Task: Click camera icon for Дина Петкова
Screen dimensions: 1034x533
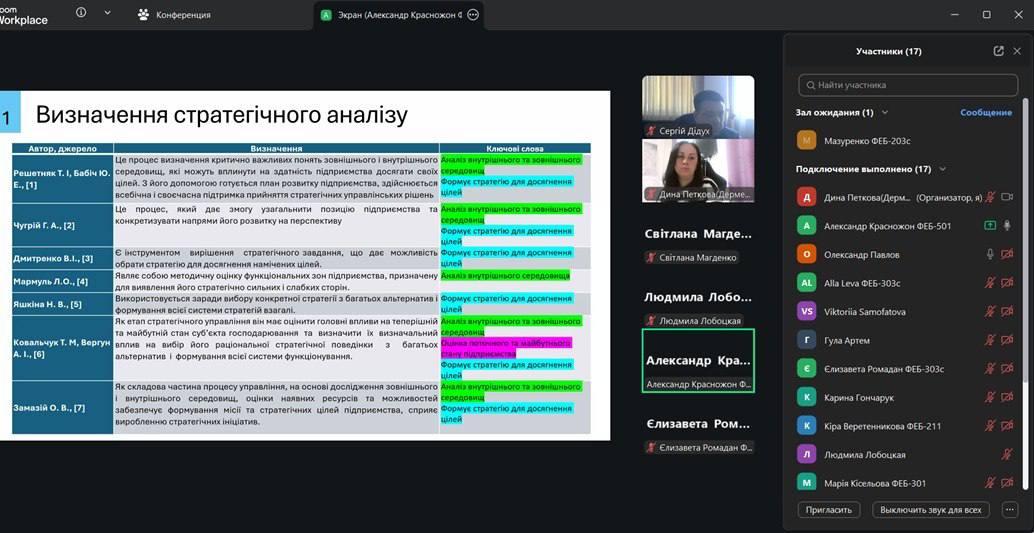Action: [1007, 198]
